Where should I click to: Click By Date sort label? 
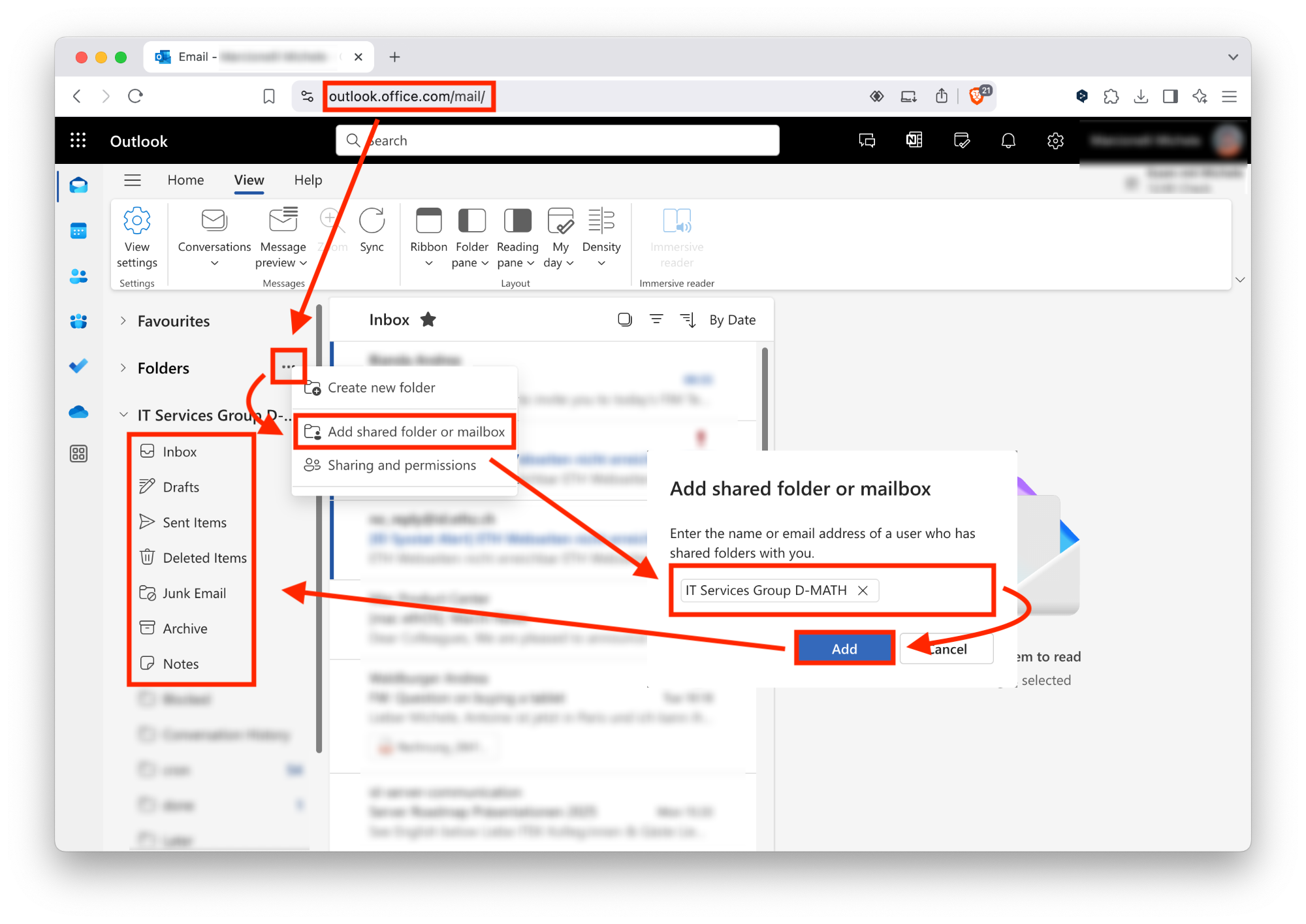coord(733,320)
